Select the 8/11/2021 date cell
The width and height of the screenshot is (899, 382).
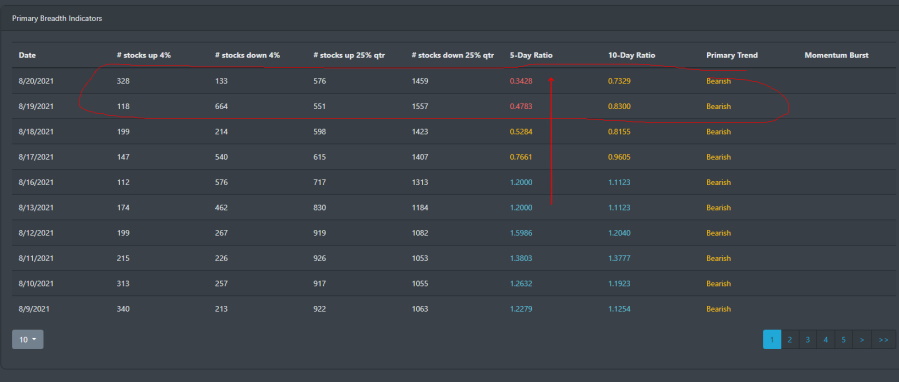[x=36, y=258]
